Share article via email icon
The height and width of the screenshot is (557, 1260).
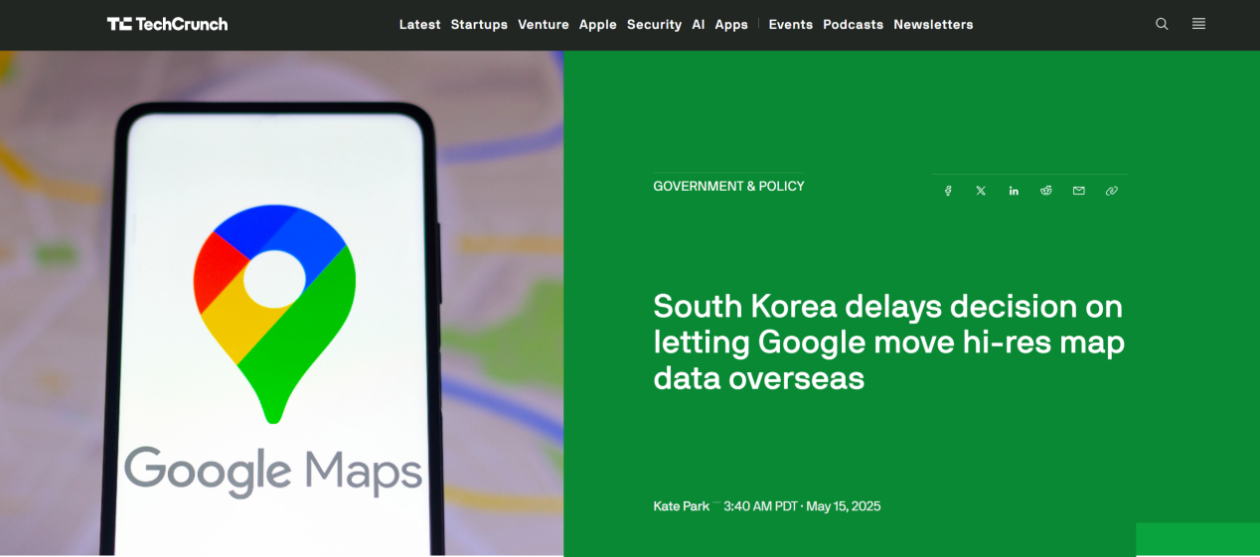pos(1079,191)
